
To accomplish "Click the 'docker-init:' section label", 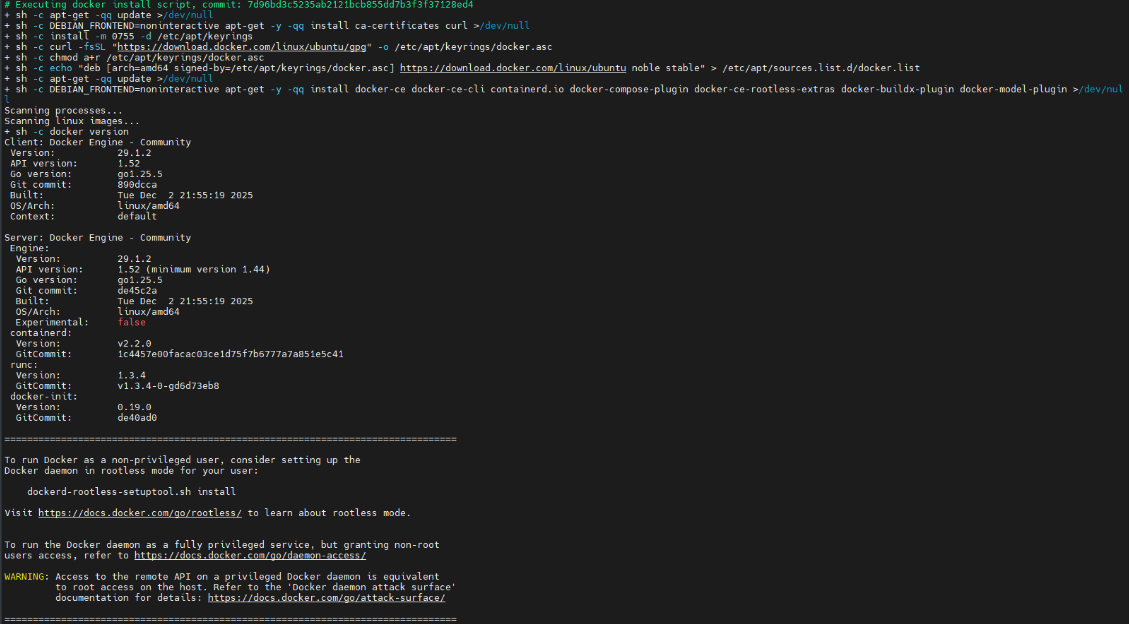I will (x=44, y=397).
